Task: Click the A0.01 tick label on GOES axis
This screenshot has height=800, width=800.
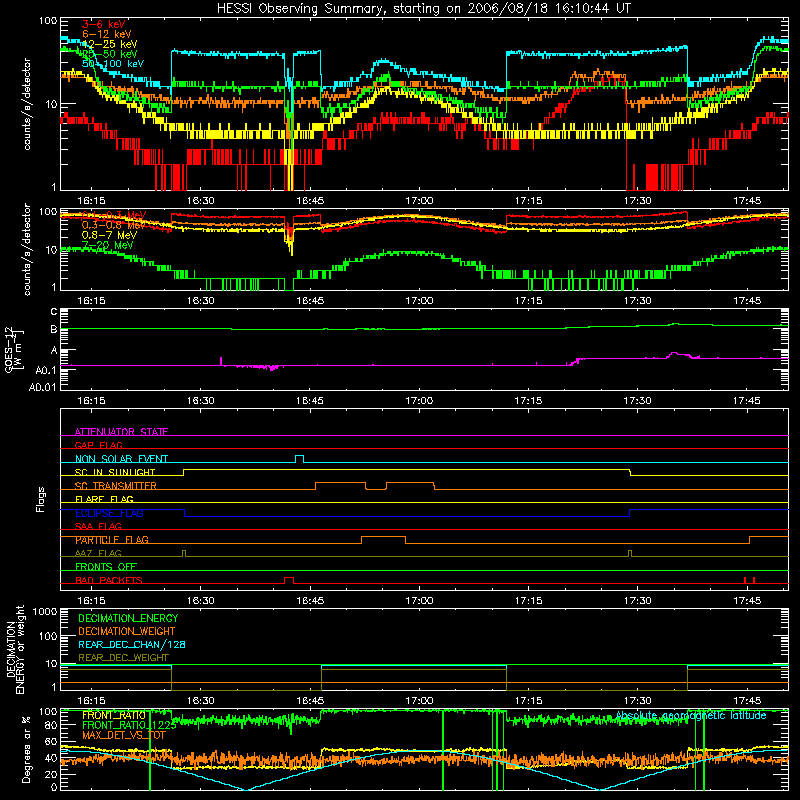Action: pyautogui.click(x=43, y=387)
